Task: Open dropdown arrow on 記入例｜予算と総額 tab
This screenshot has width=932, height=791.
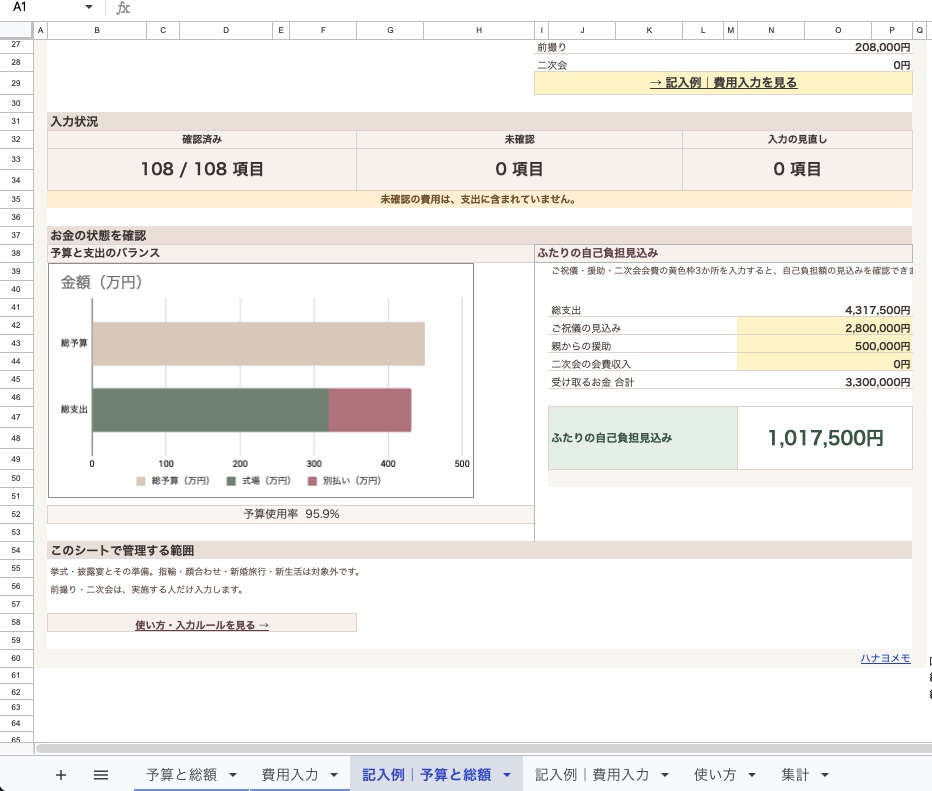Action: click(x=507, y=774)
